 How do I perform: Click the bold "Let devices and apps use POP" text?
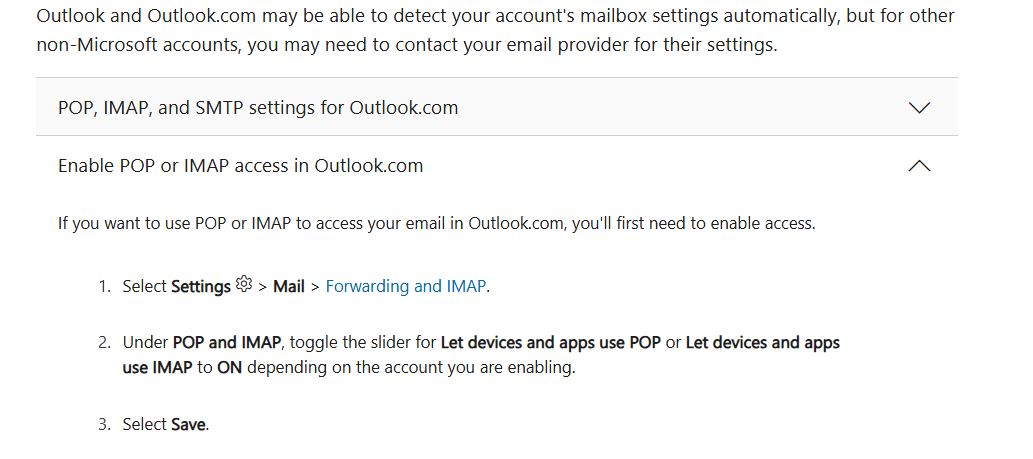pyautogui.click(x=551, y=343)
